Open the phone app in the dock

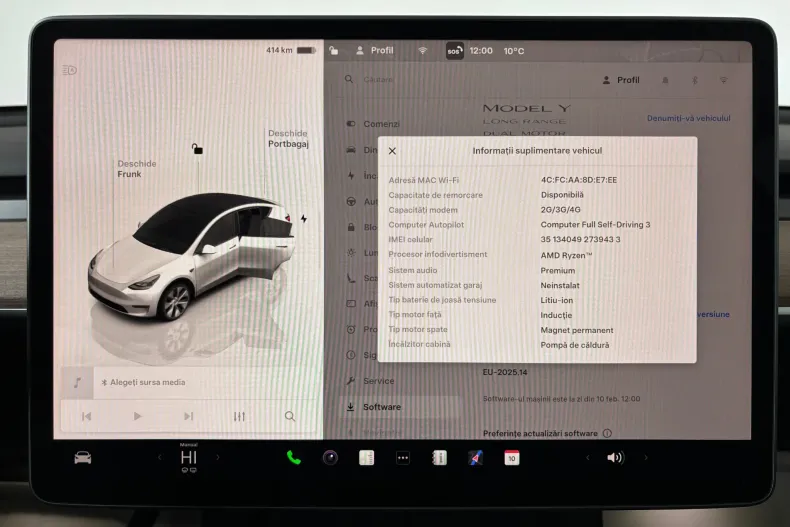(x=294, y=457)
